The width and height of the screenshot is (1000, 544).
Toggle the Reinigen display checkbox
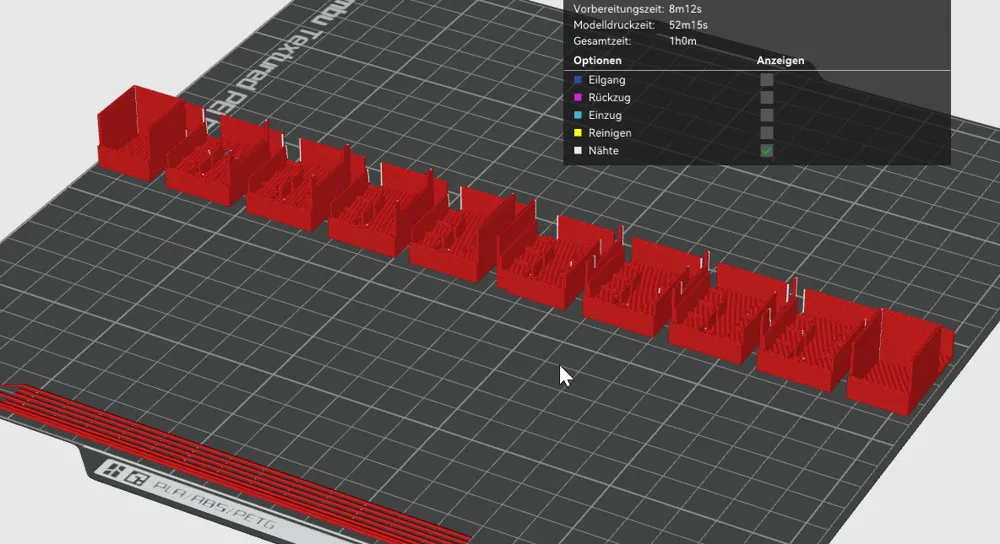767,133
